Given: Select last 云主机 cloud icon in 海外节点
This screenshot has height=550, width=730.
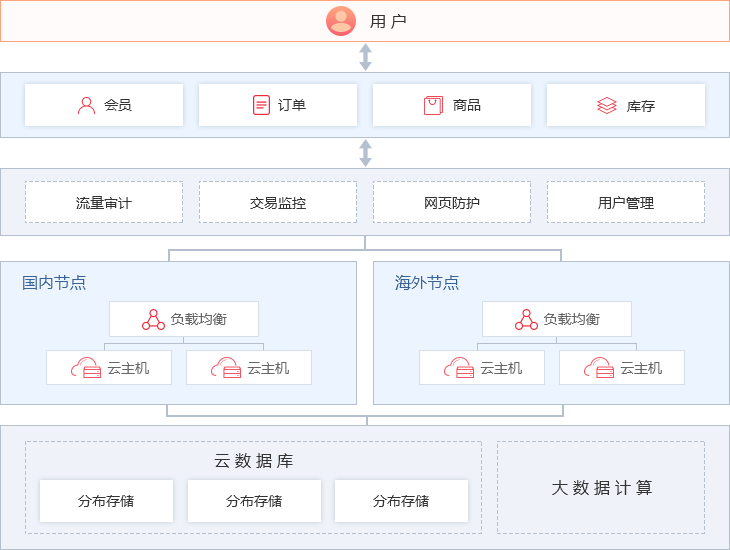Looking at the screenshot, I should click(599, 368).
